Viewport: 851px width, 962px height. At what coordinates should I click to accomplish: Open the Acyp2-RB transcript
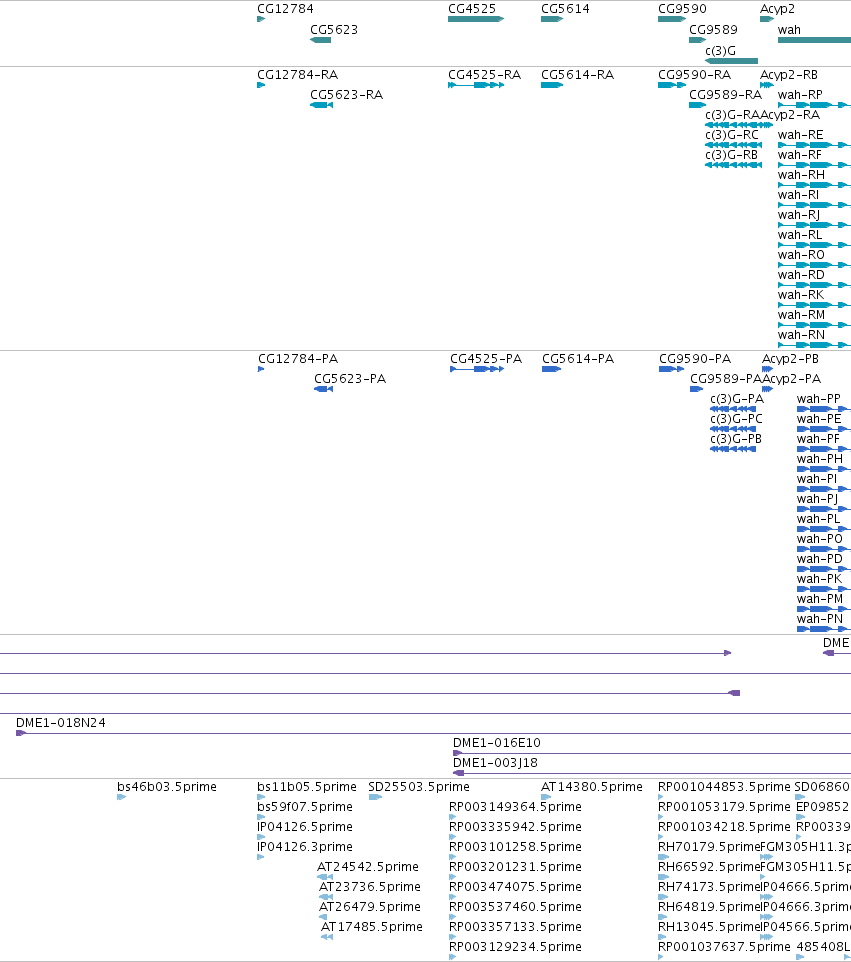(x=788, y=75)
